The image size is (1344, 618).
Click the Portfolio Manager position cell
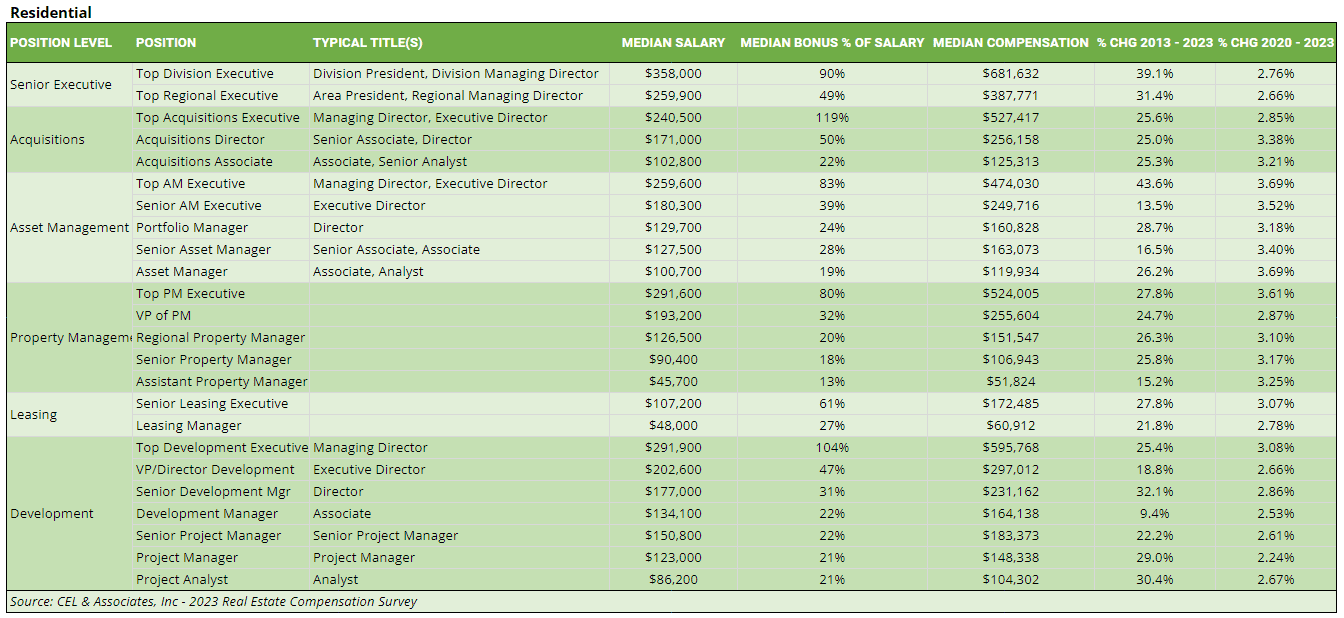click(x=192, y=228)
